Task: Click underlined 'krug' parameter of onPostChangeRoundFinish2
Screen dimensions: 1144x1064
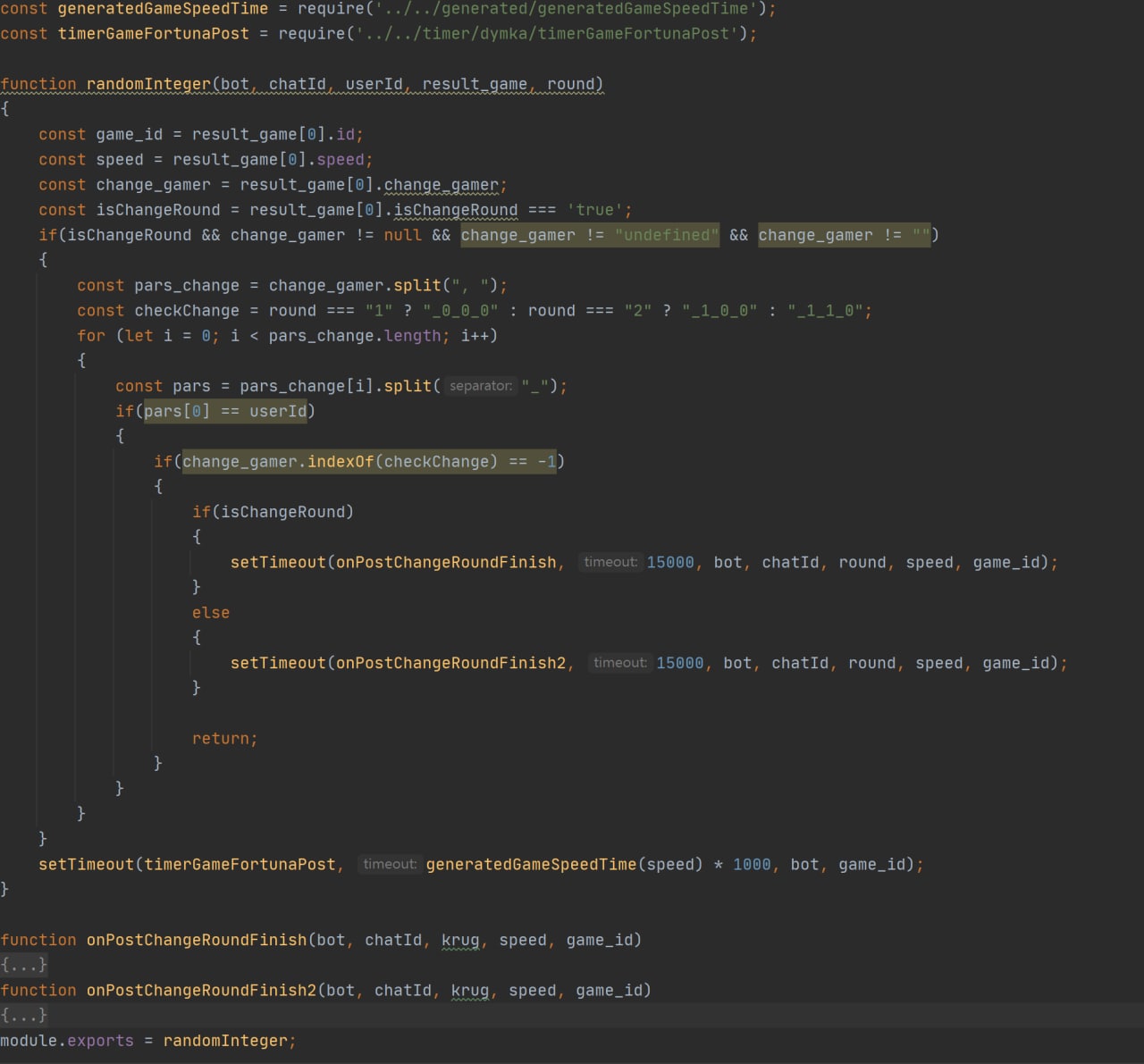Action: pyautogui.click(x=470, y=990)
